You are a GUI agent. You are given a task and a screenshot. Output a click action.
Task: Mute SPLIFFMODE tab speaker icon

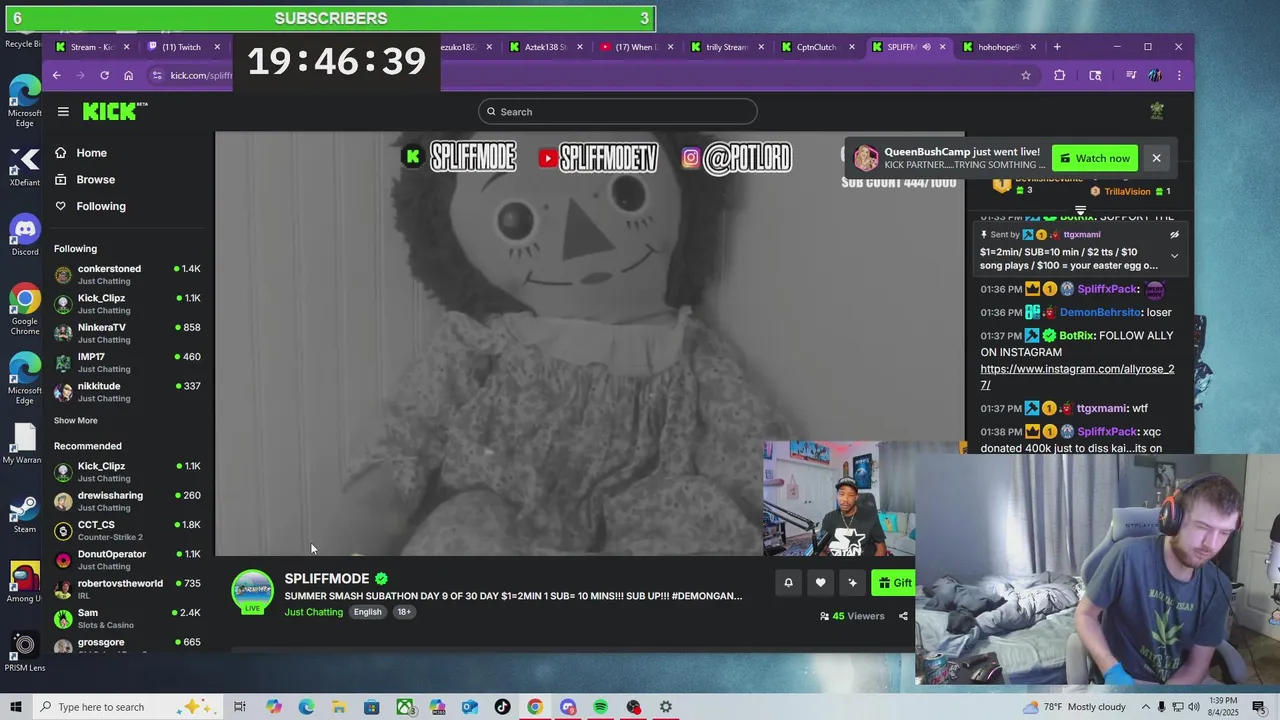pyautogui.click(x=926, y=47)
